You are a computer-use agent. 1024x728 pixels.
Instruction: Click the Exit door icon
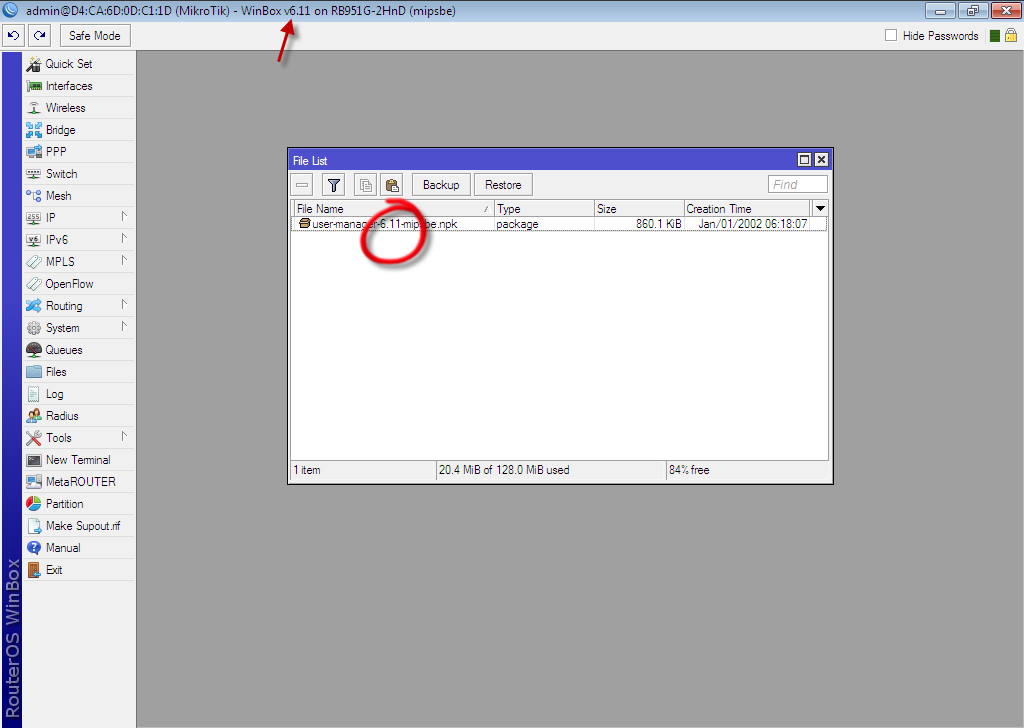[33, 570]
